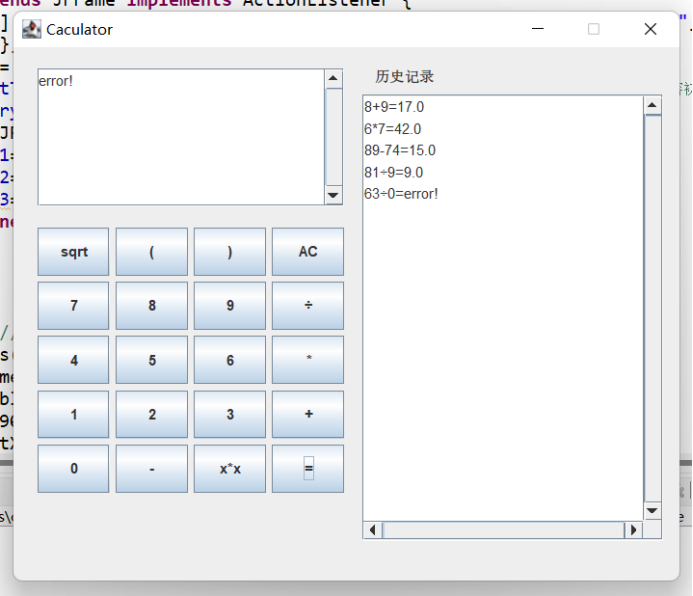Click into the error! display area
693x596 pixels.
[x=181, y=137]
